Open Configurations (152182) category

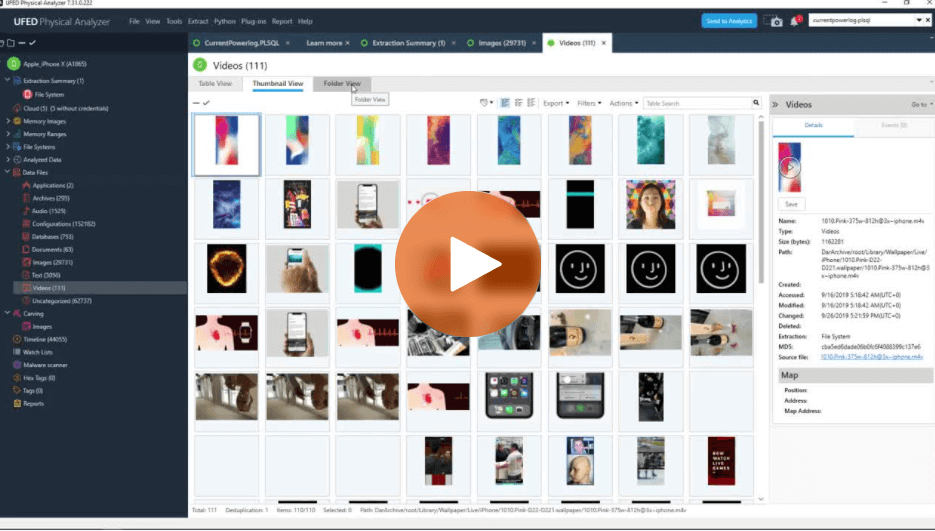(58, 224)
